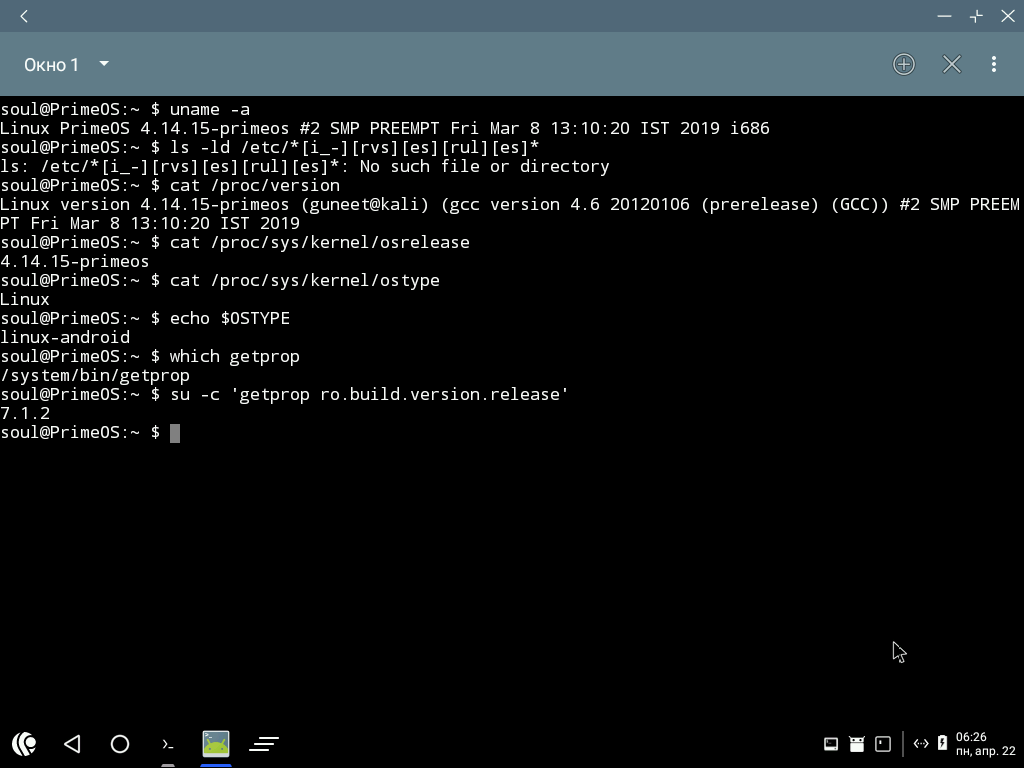Go back using the title bar arrow
The image size is (1024, 768).
[x=24, y=16]
